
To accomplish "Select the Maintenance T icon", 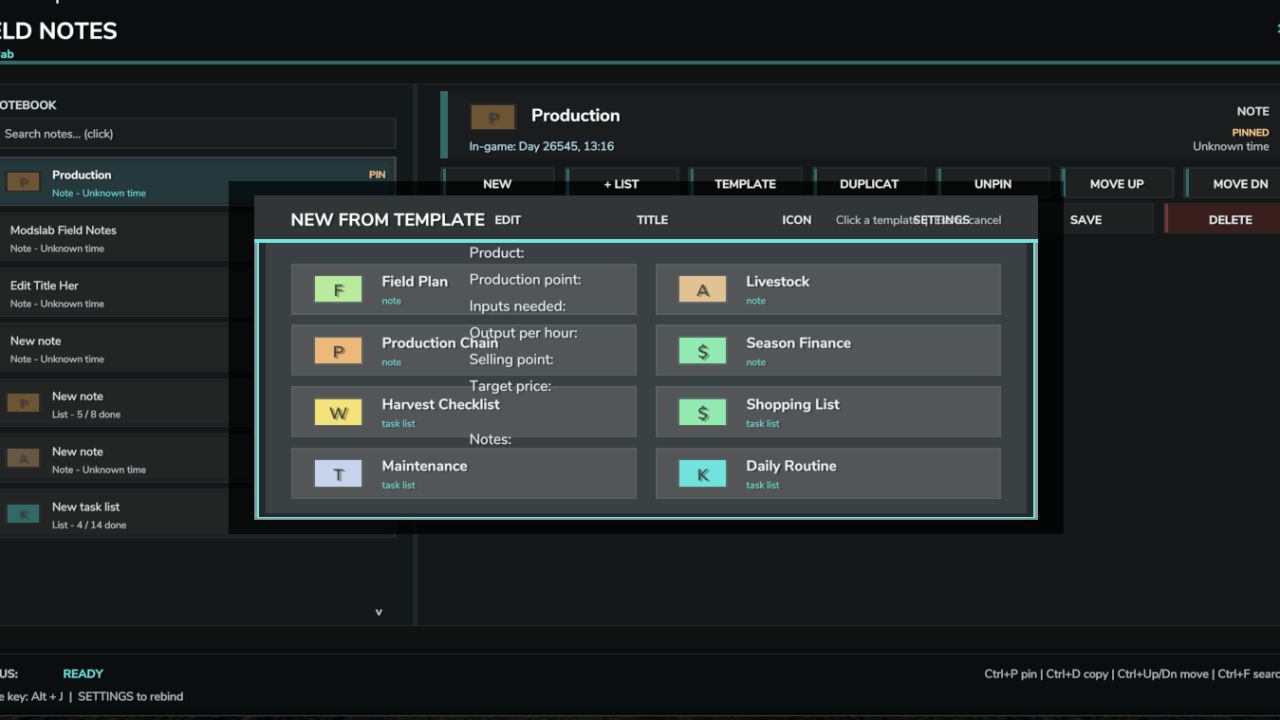I will click(x=338, y=474).
